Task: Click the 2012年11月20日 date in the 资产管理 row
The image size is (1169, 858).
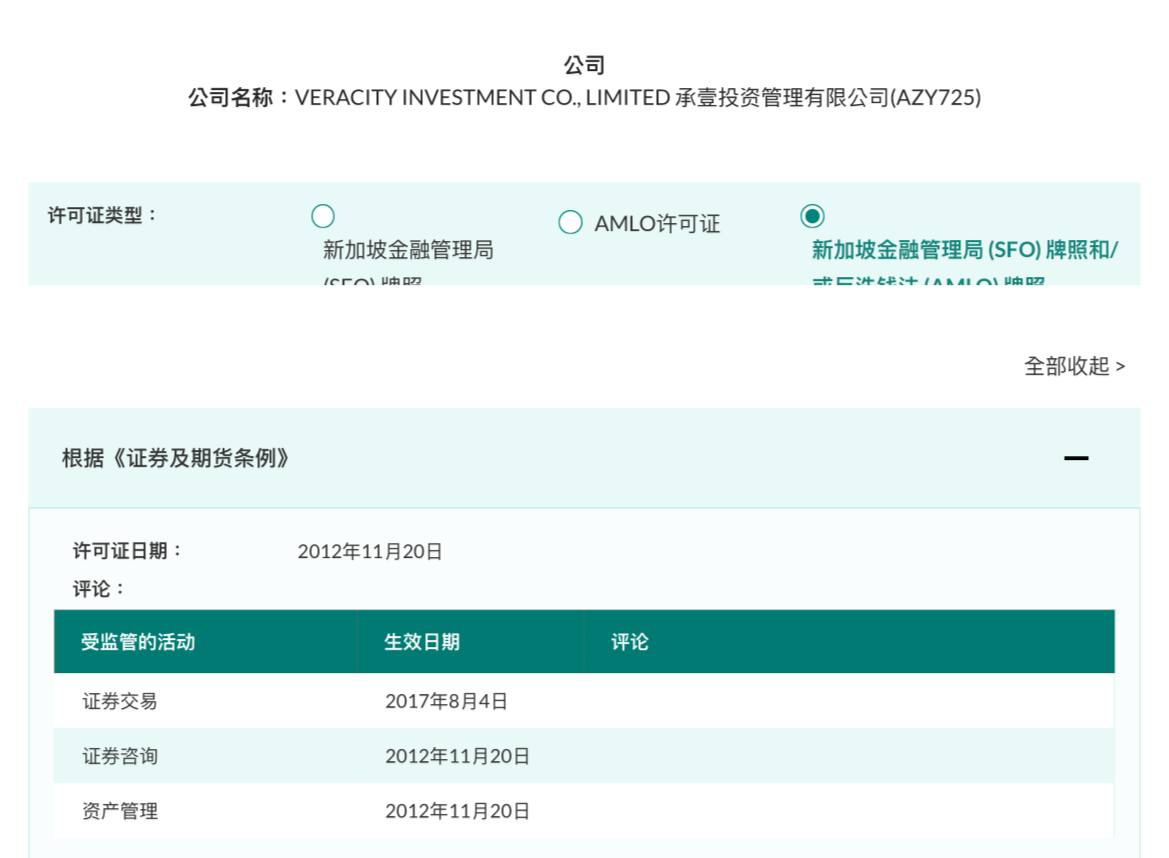Action: pos(457,811)
